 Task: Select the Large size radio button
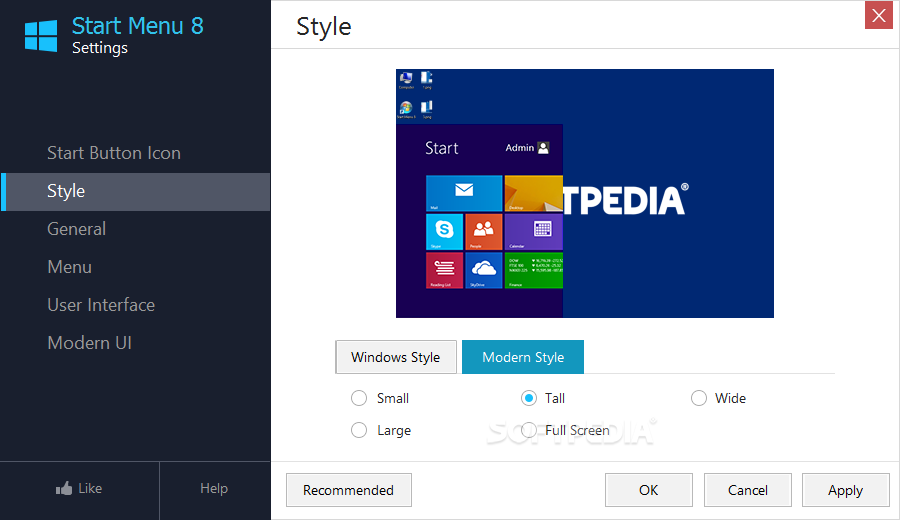pyautogui.click(x=359, y=430)
